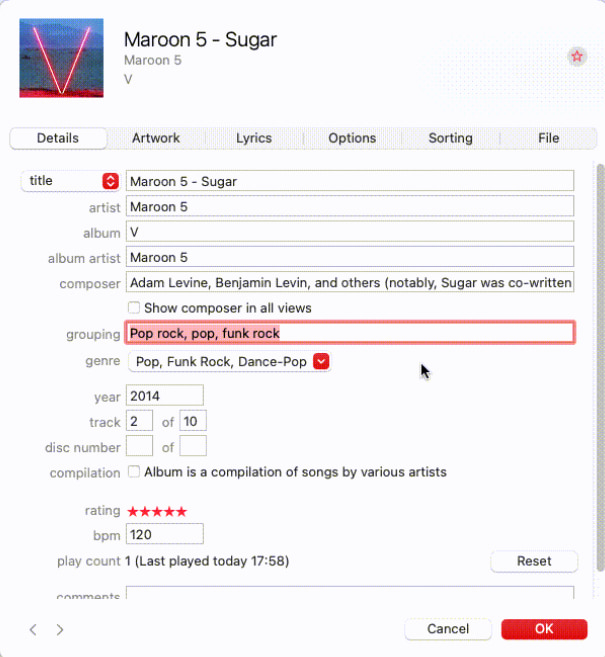
Task: Click the Cancel button
Action: point(448,629)
